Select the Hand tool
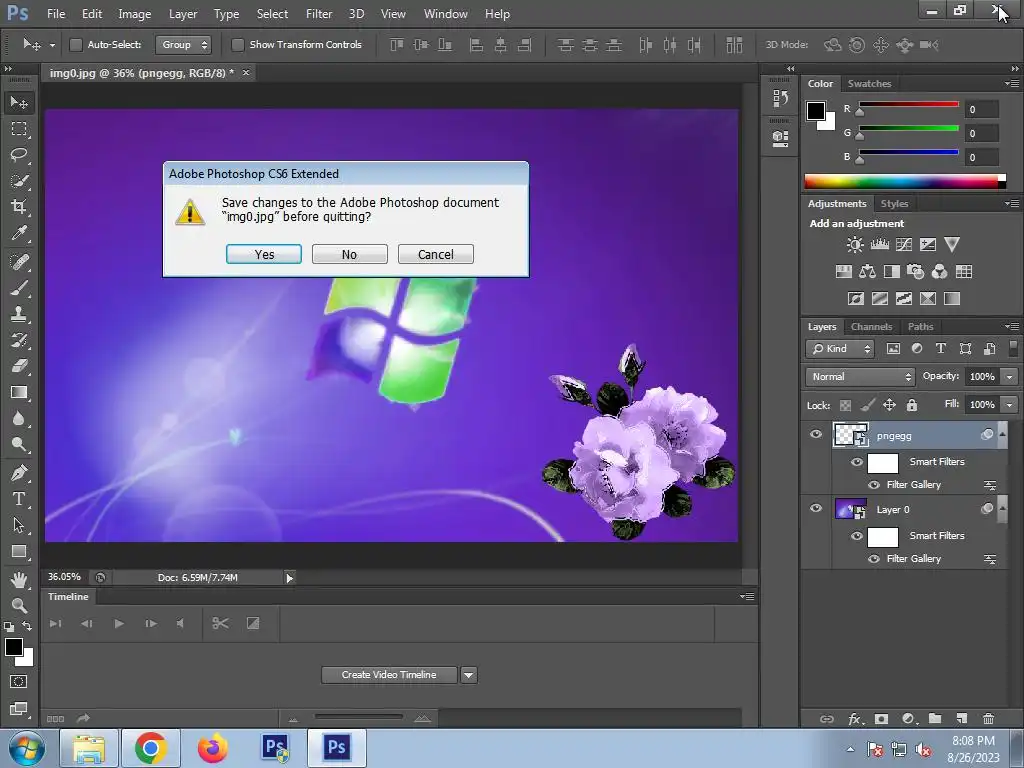Screen dimensions: 1024x768 (19, 579)
